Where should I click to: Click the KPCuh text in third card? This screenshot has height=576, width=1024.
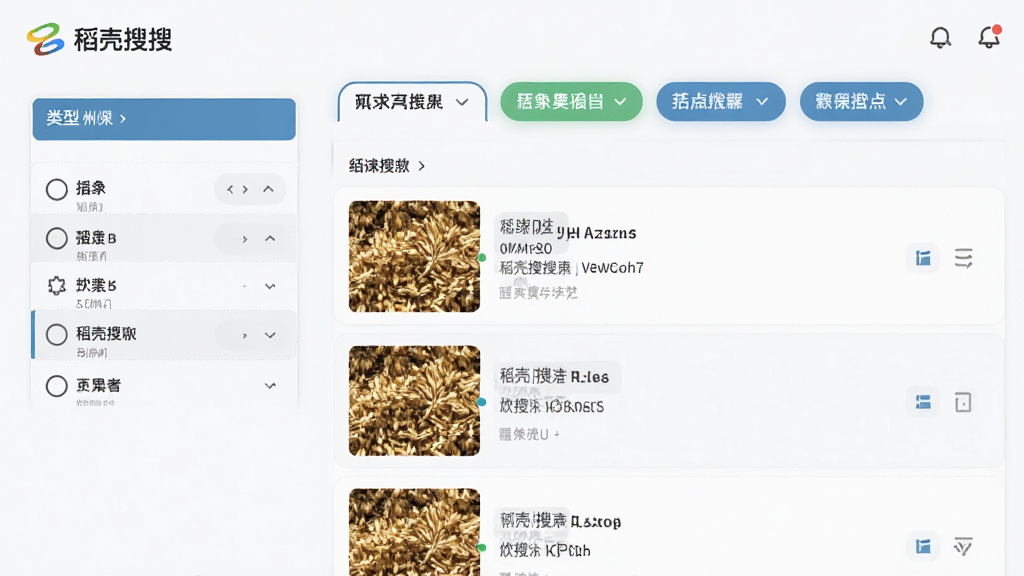coord(568,551)
